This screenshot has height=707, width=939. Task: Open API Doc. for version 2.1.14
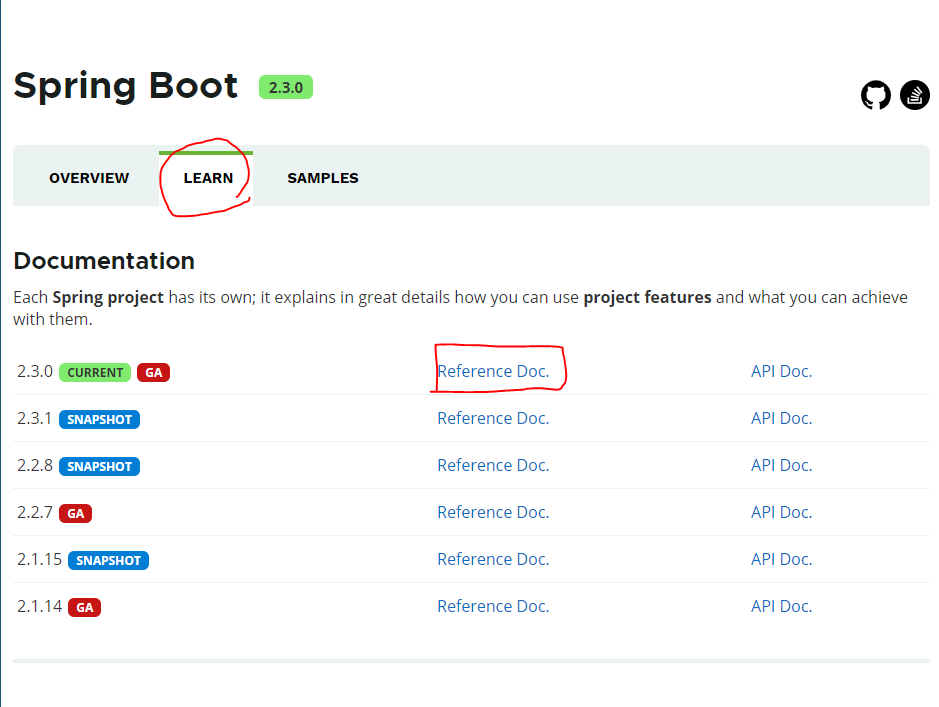point(782,606)
